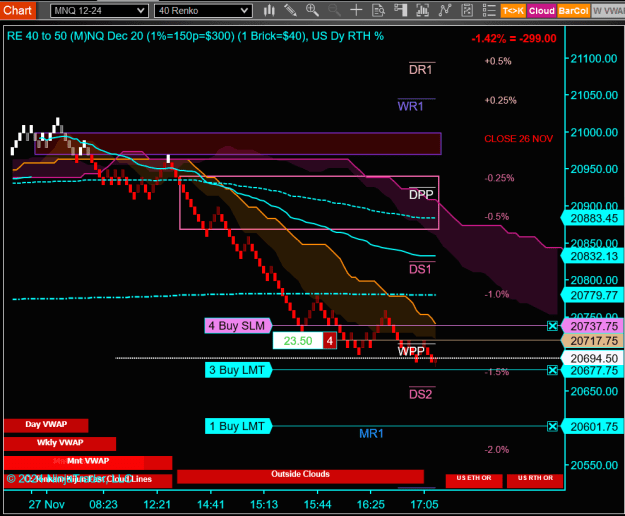Click the +0.5% level label
Image resolution: width=625 pixels, height=516 pixels.
point(498,61)
